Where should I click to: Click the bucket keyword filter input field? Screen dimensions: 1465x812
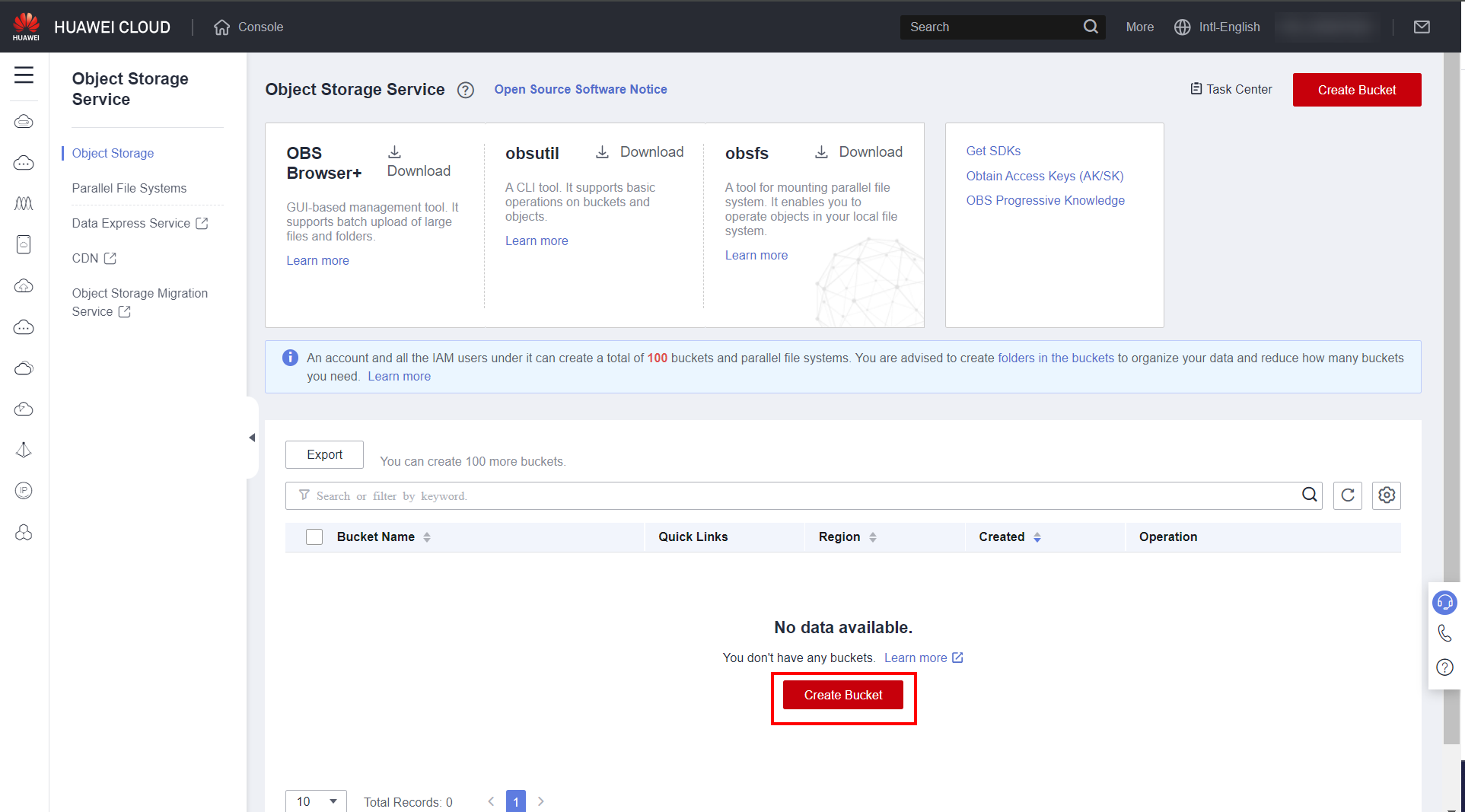point(791,495)
